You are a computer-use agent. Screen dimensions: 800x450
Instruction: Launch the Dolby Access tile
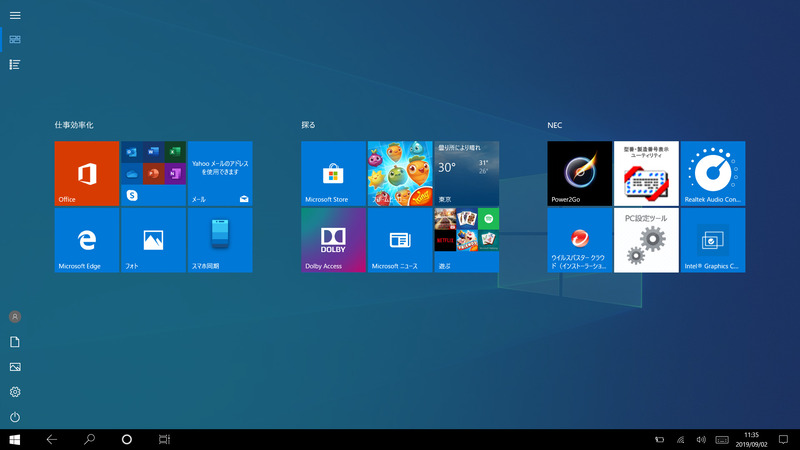coord(333,240)
